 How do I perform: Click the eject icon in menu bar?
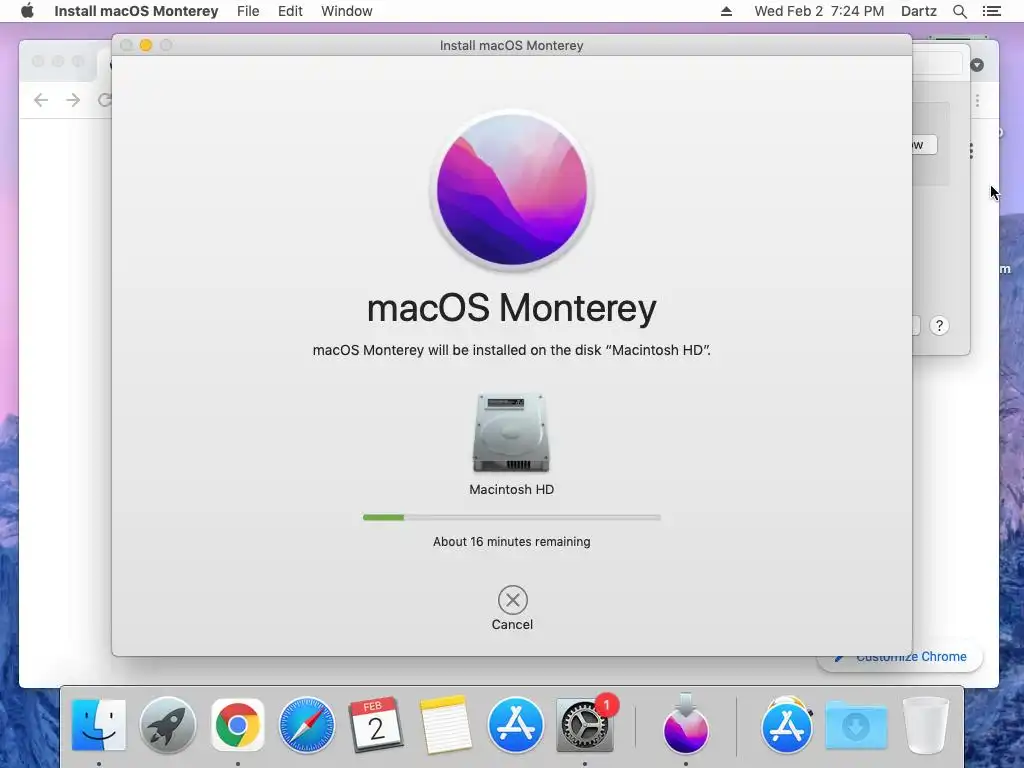point(726,11)
